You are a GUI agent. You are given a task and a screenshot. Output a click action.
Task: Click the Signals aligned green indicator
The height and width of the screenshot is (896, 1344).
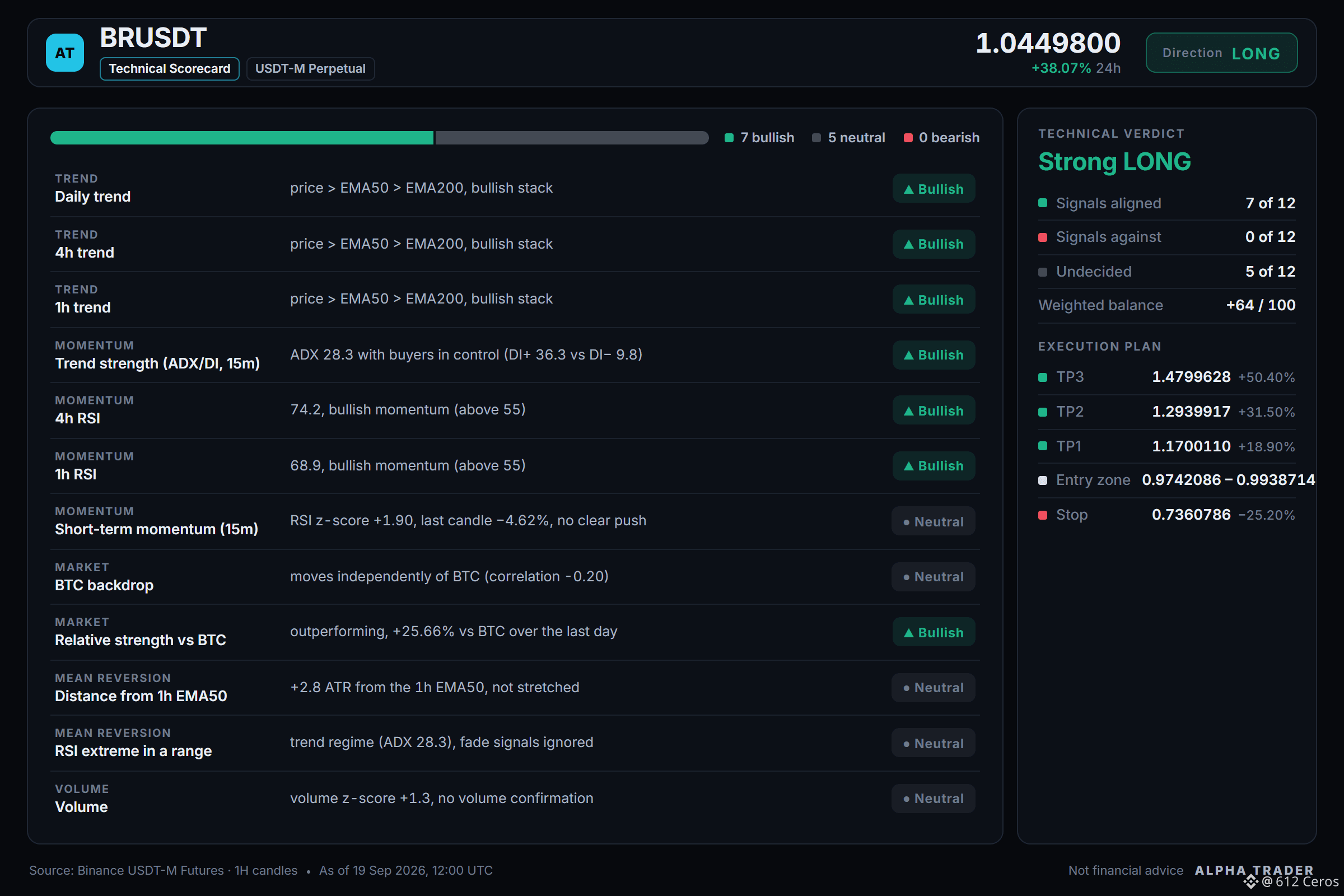pyautogui.click(x=1042, y=203)
